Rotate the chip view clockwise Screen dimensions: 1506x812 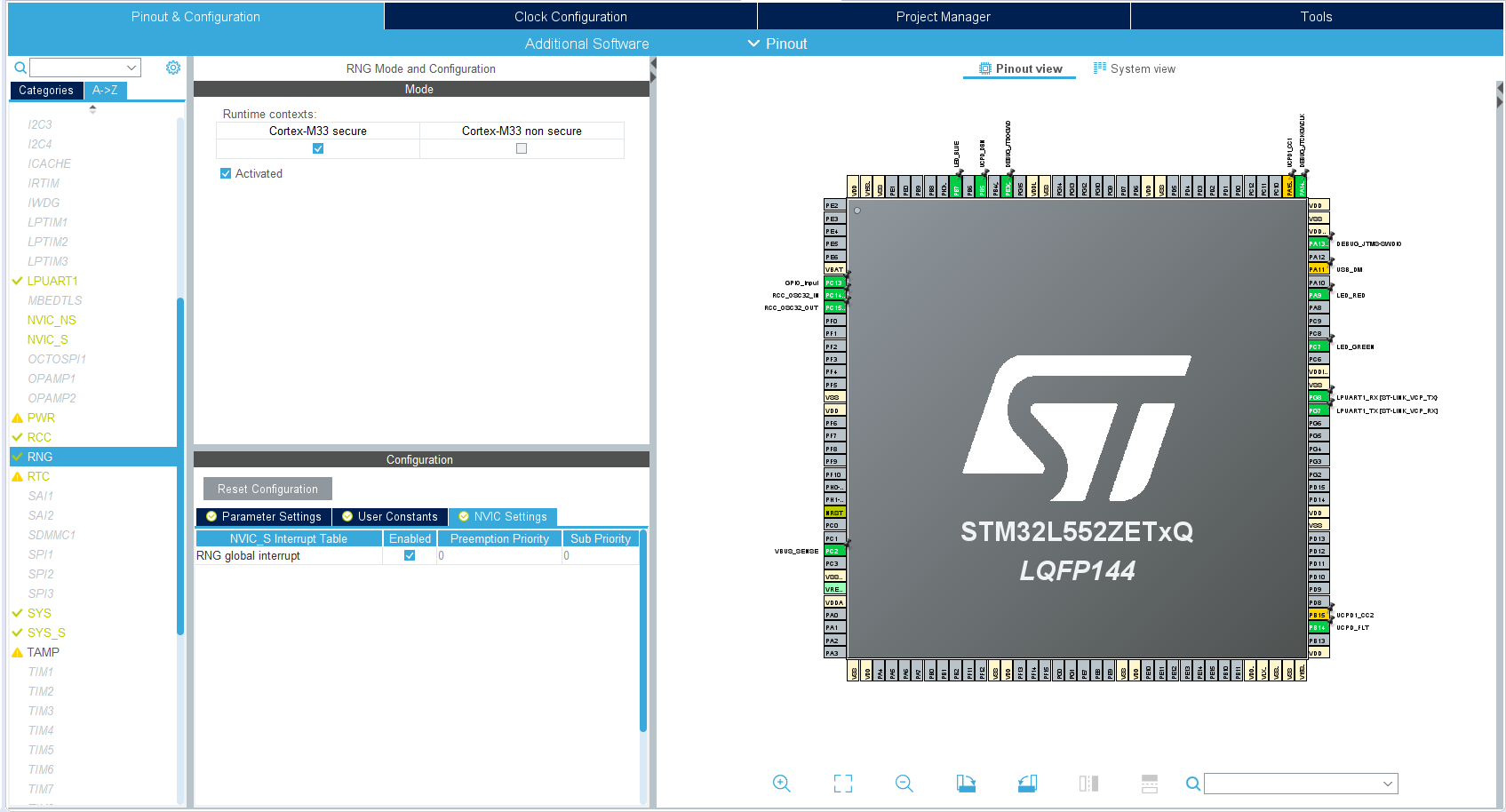click(966, 784)
